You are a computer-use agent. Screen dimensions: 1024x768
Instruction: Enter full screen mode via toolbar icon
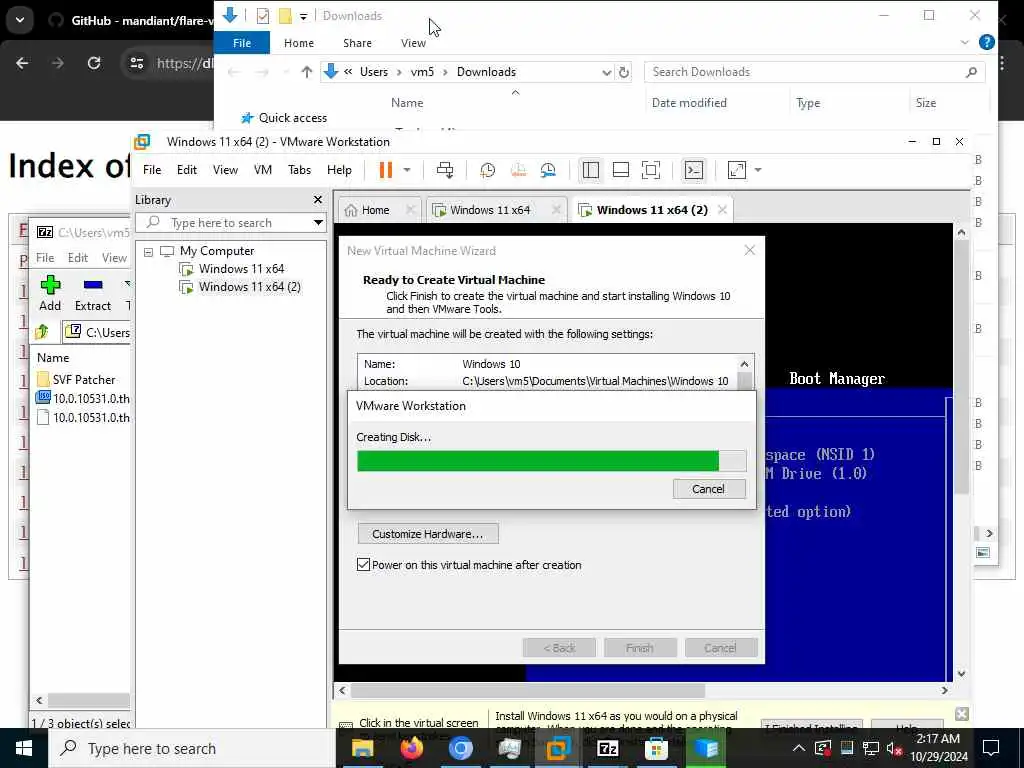650,170
